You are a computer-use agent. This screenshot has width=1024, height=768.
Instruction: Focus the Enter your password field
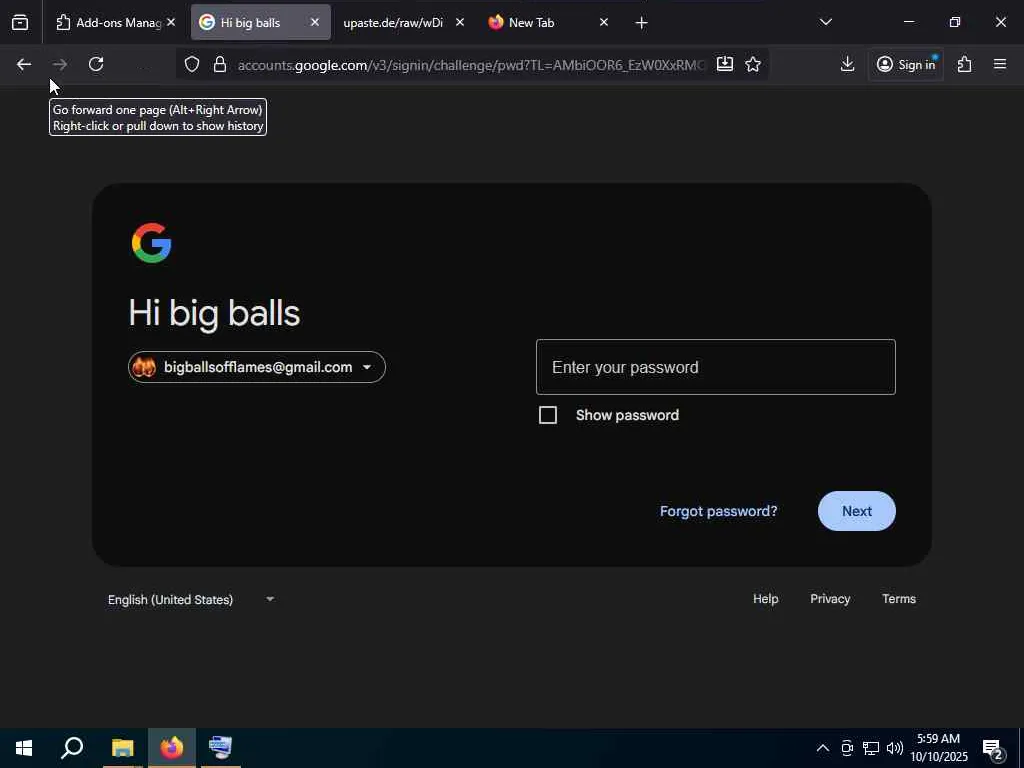[716, 367]
